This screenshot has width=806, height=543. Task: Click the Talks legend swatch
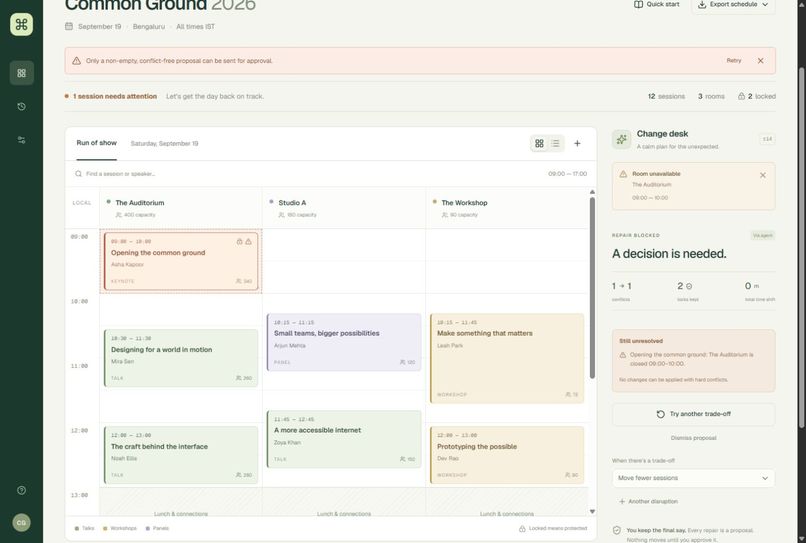click(77, 529)
